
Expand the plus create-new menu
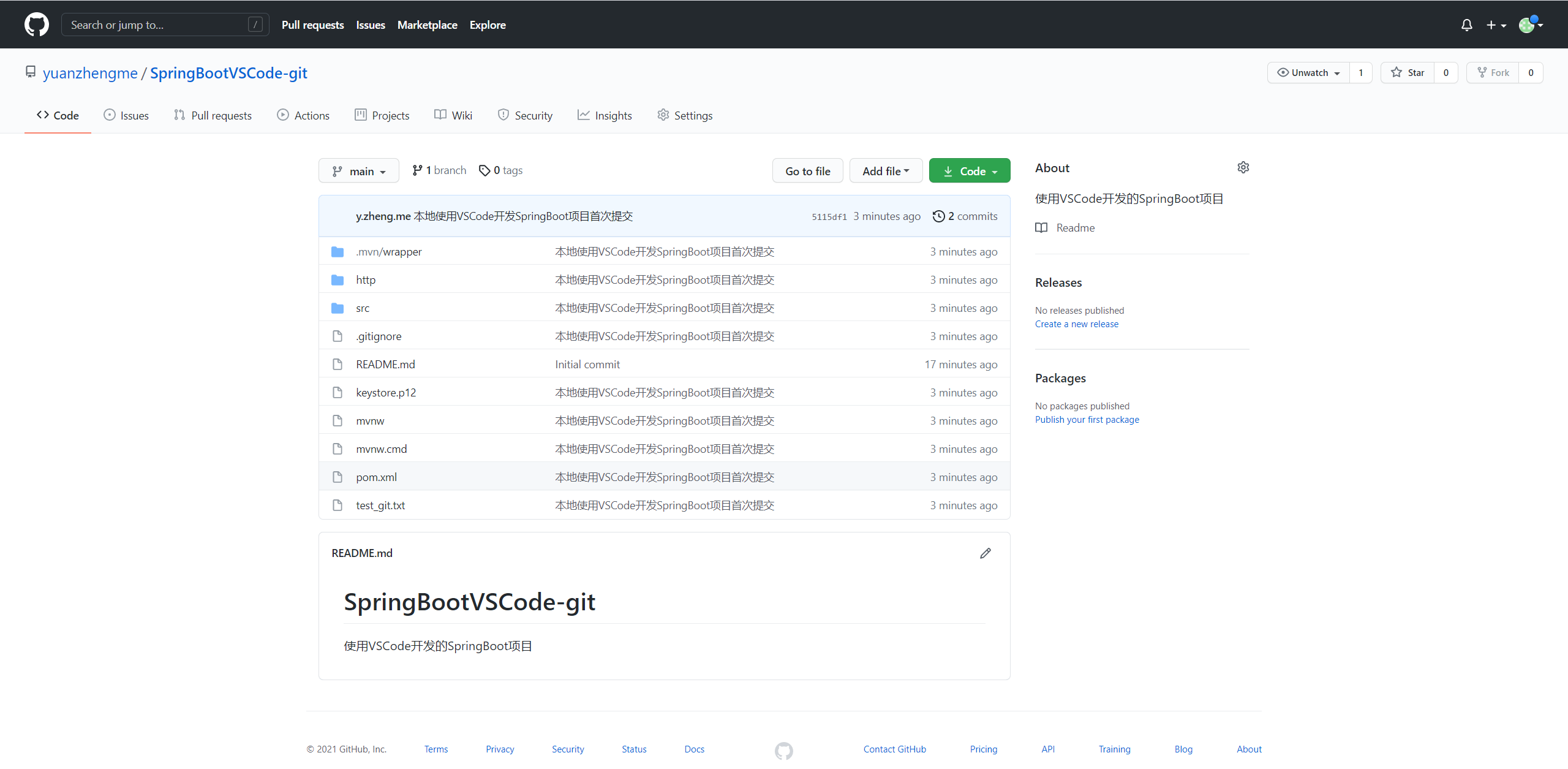[x=1496, y=25]
